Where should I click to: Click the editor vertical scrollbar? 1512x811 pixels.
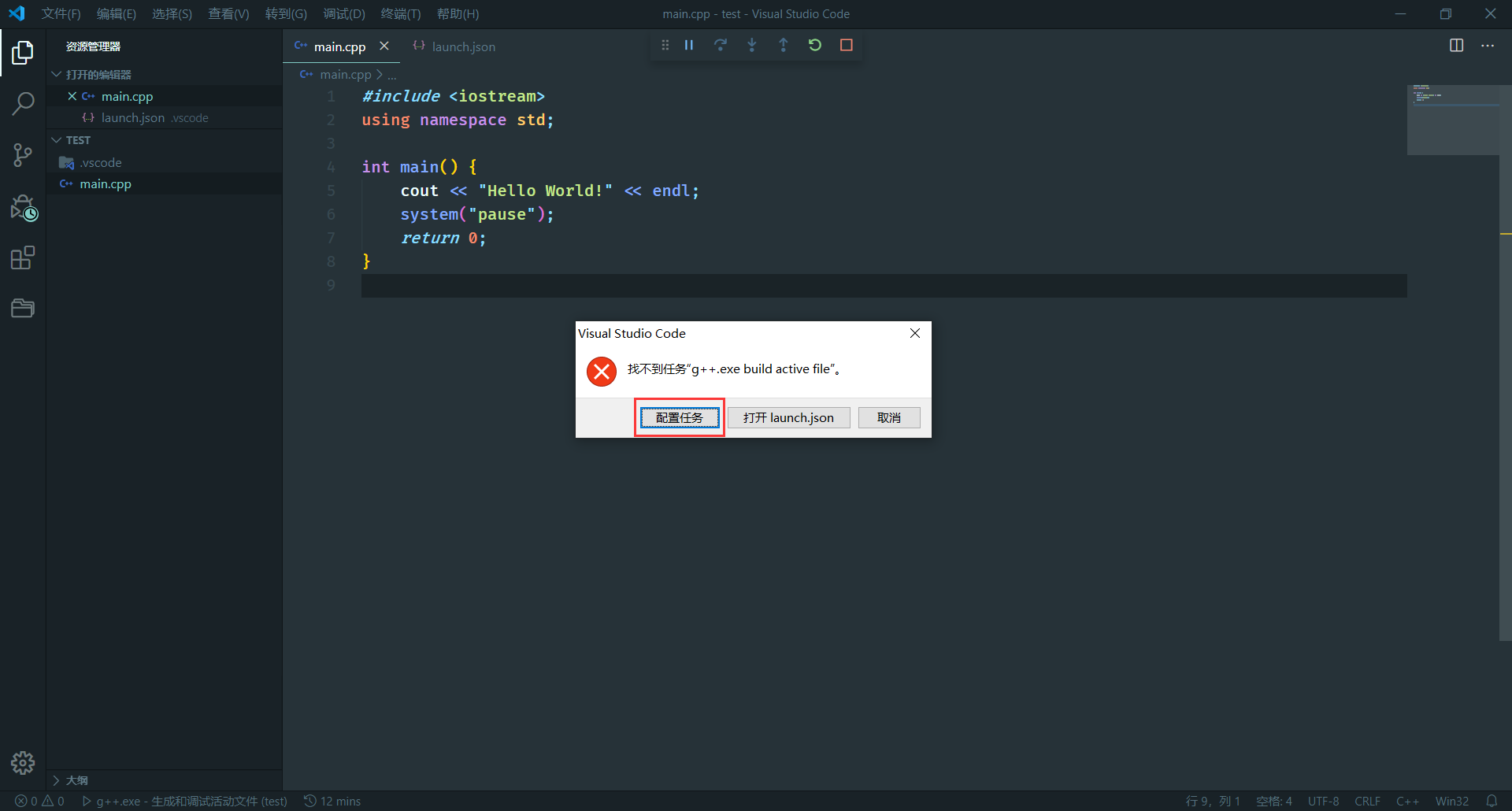1506,362
